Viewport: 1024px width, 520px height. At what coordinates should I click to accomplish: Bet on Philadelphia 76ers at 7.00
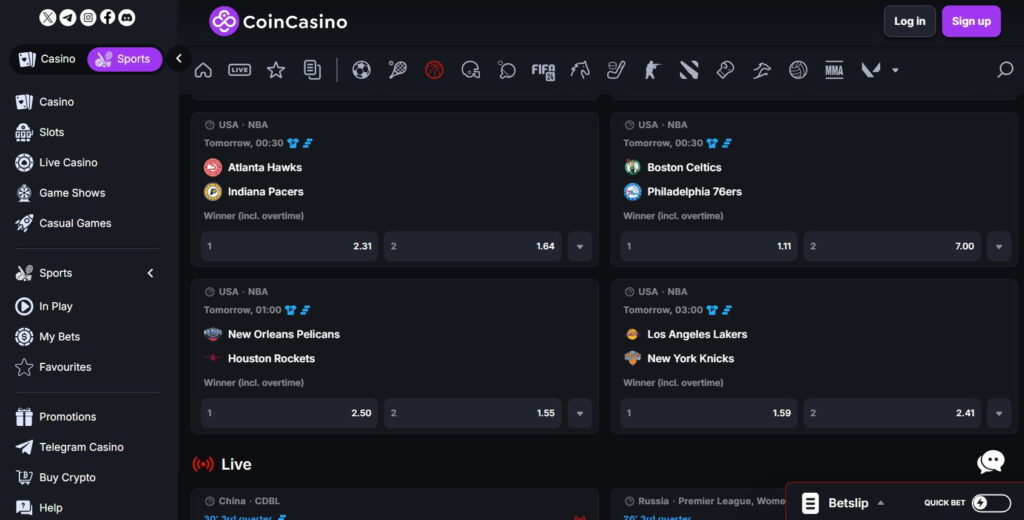892,246
